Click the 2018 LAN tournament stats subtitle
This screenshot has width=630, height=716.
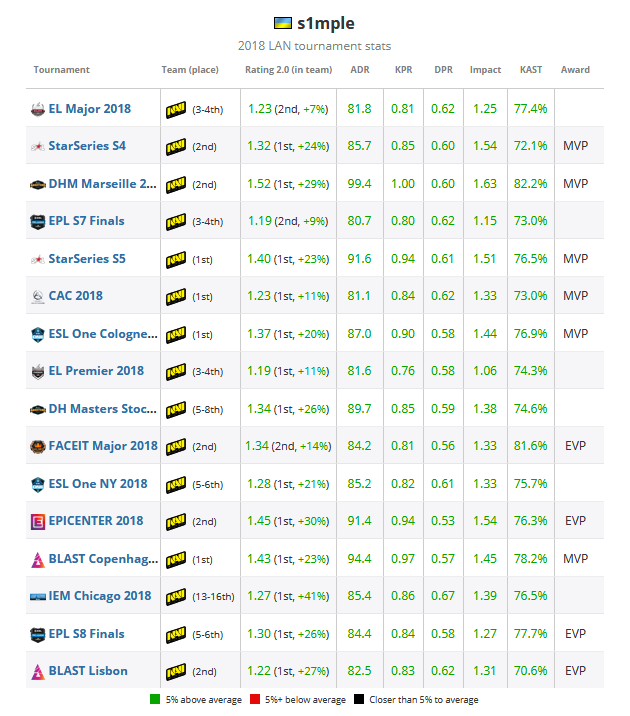[x=315, y=46]
